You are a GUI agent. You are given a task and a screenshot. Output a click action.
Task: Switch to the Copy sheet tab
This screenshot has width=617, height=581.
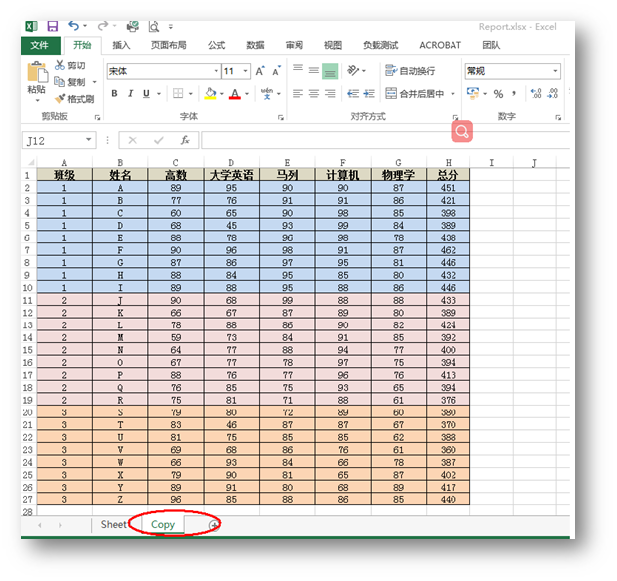[x=163, y=524]
